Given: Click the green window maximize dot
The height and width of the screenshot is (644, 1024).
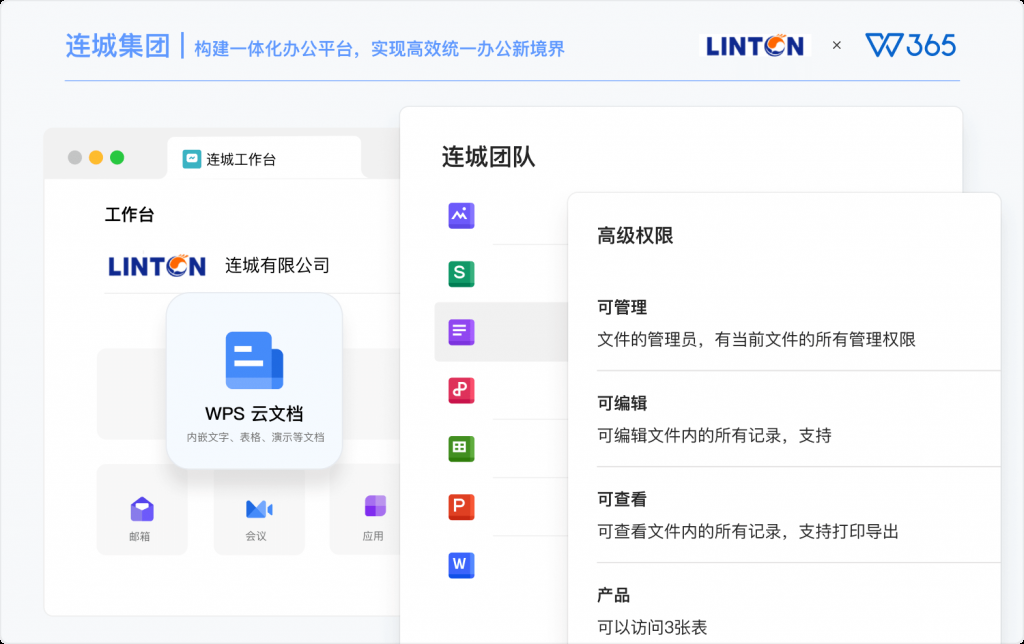Looking at the screenshot, I should (117, 157).
